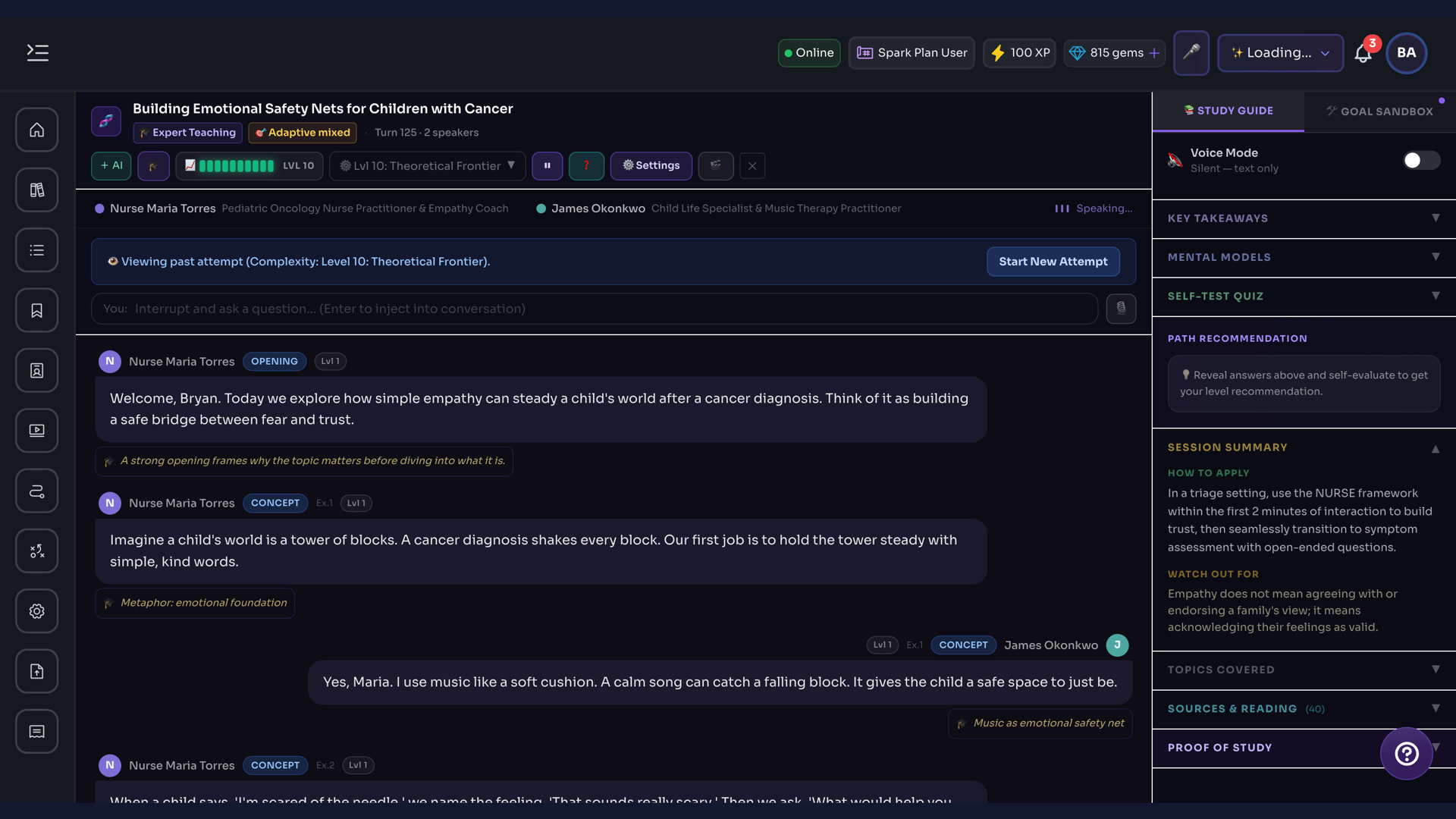Open the list view sidebar icon
Screen dimensions: 1456x819
point(37,250)
